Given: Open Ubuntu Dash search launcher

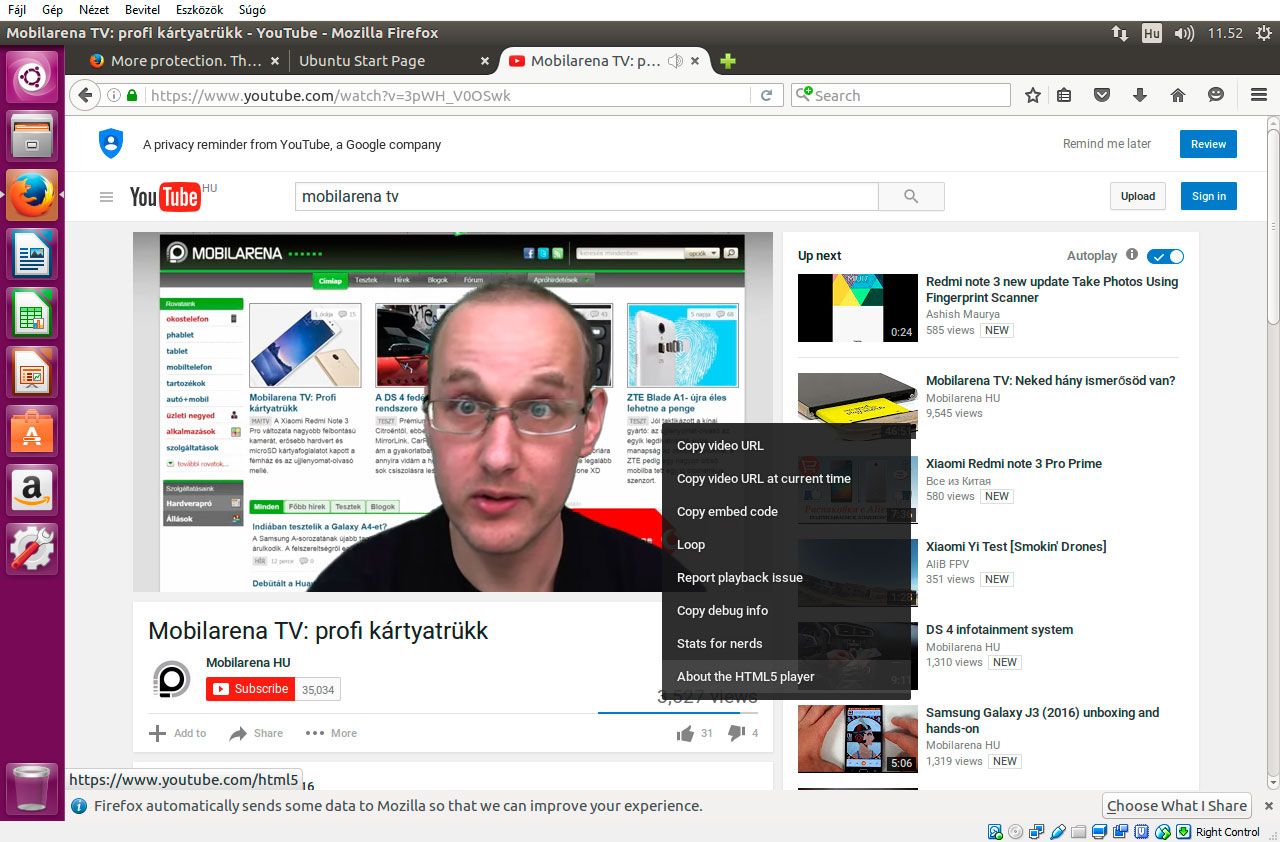Looking at the screenshot, I should click(x=32, y=76).
